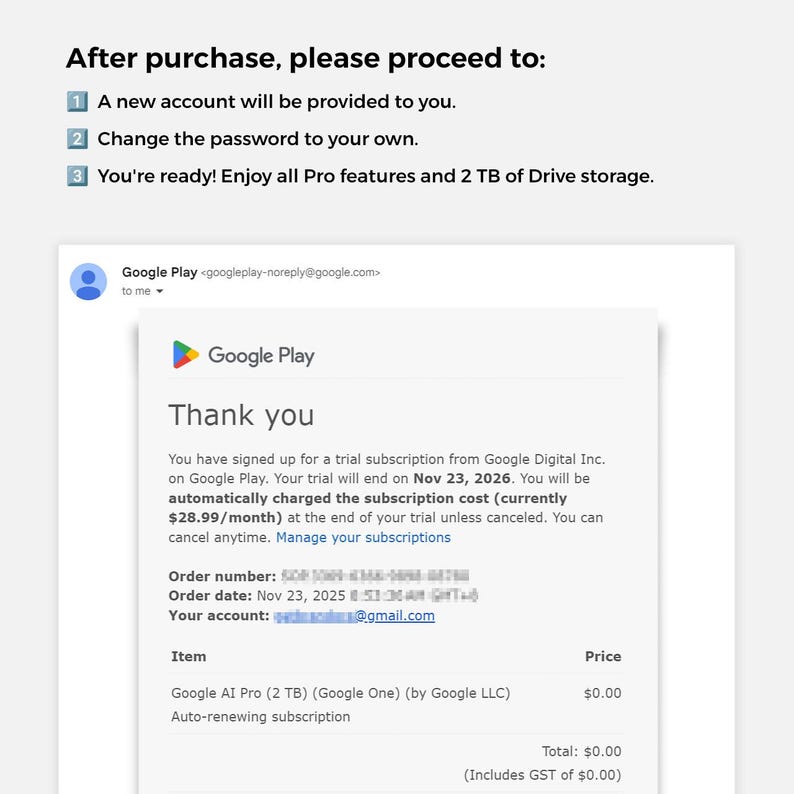
Task: Click the "Auto-renewing subscription" text
Action: point(260,717)
